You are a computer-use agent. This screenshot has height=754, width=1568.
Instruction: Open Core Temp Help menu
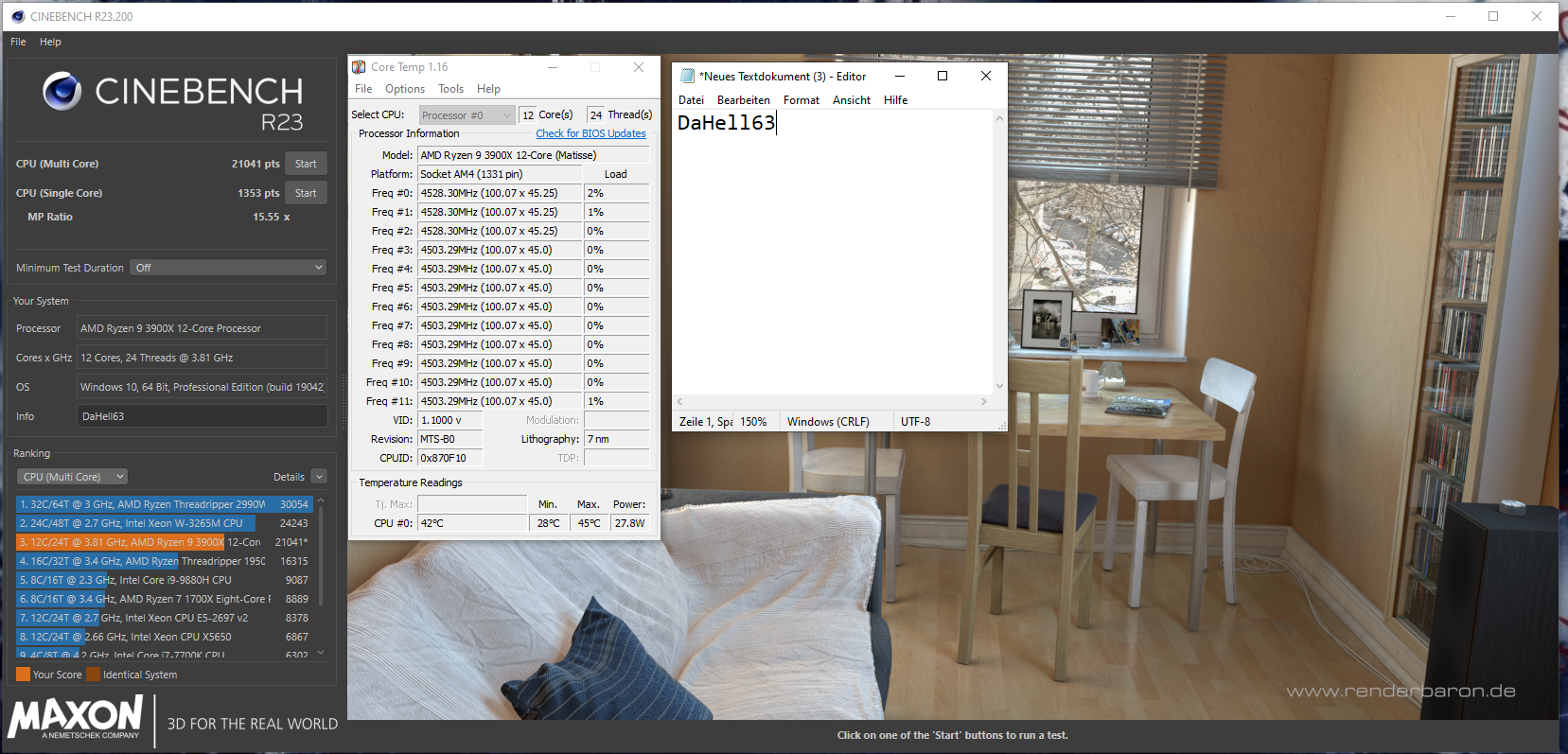(488, 89)
